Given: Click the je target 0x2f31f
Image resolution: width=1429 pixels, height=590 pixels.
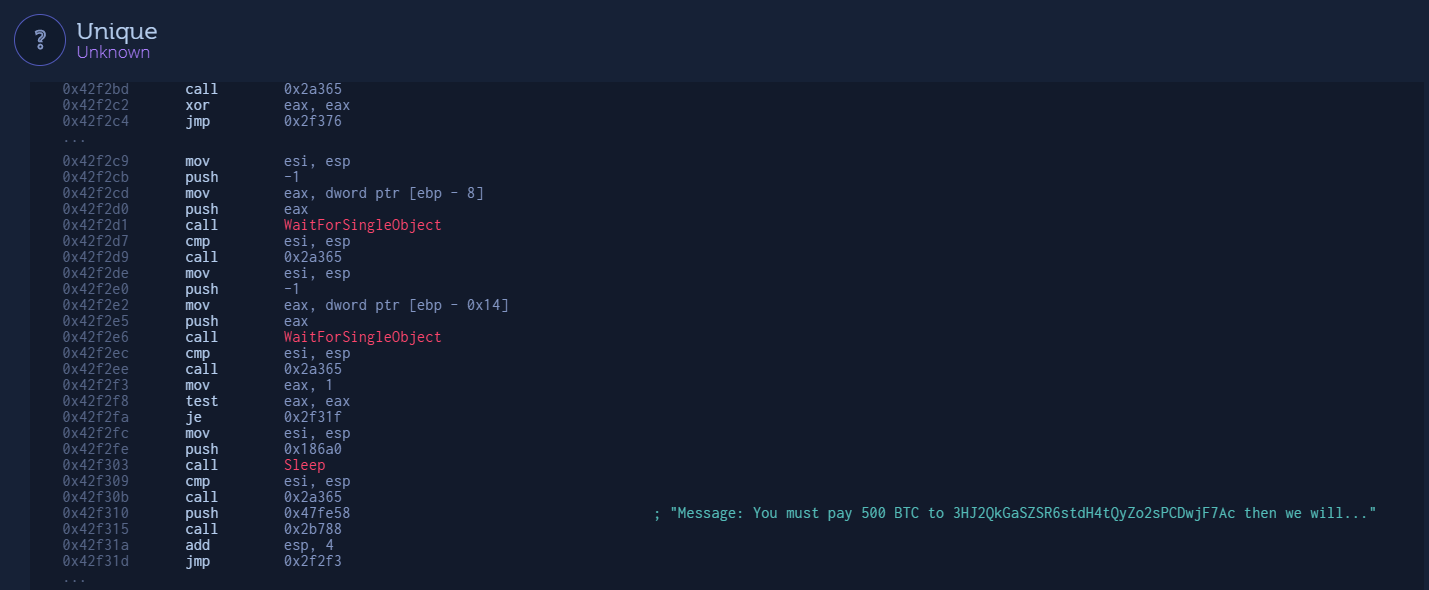Looking at the screenshot, I should click(313, 417).
